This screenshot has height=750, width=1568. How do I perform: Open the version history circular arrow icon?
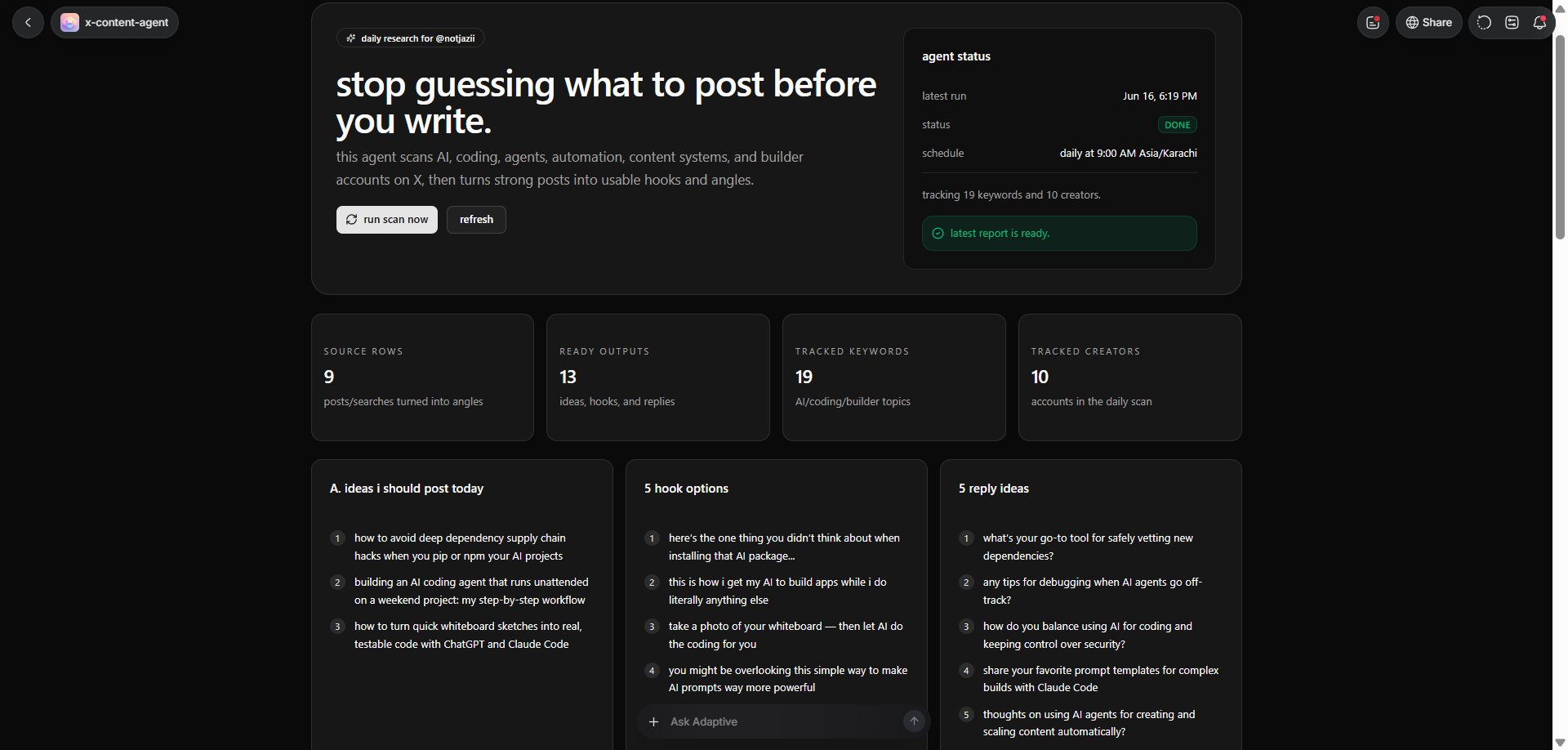click(1484, 23)
